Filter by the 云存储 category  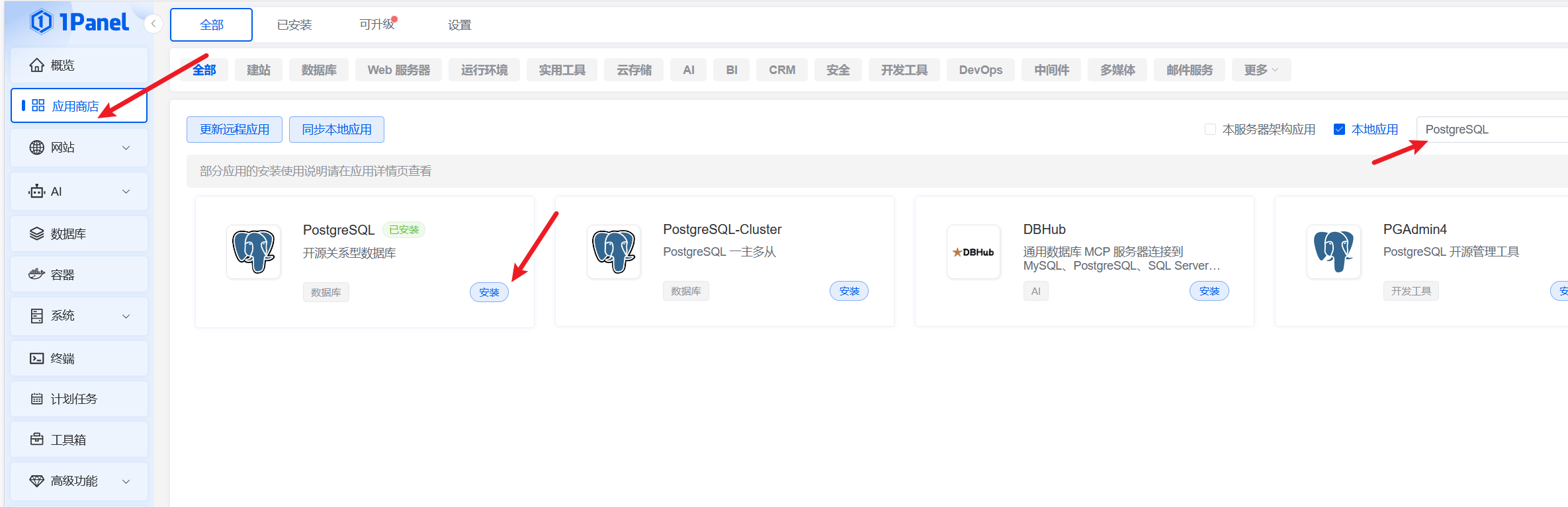point(634,70)
